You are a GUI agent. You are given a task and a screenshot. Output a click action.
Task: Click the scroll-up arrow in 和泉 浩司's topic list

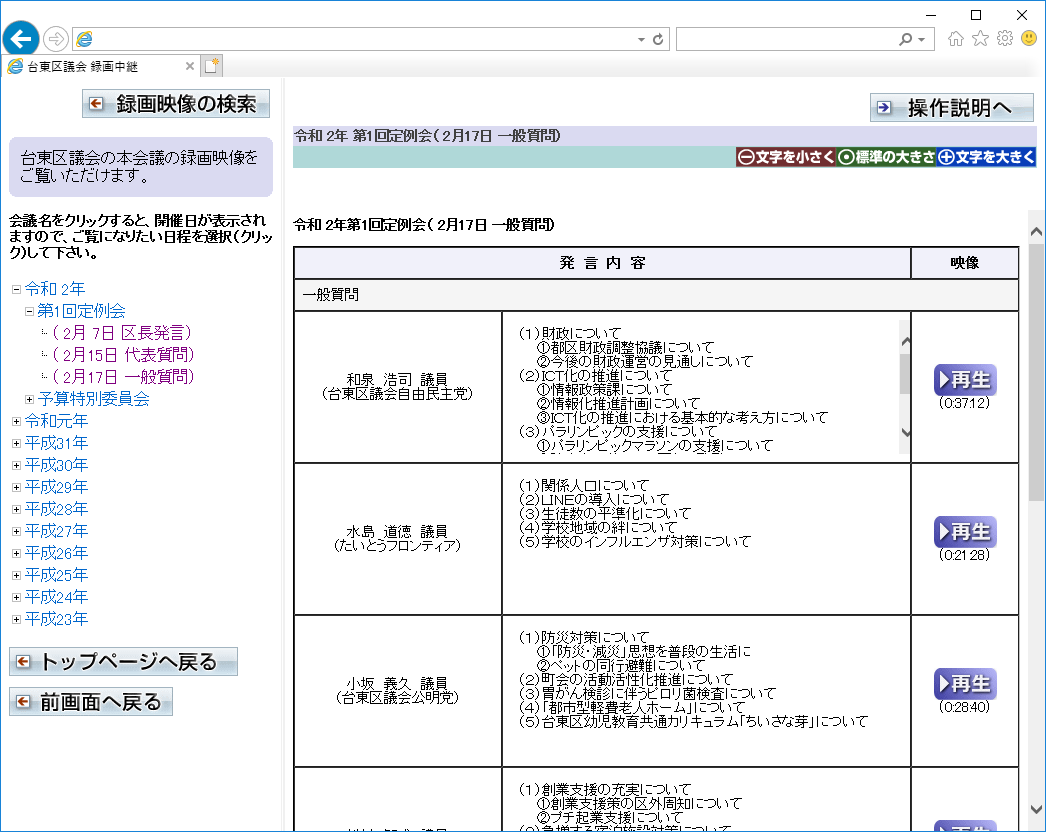(905, 342)
